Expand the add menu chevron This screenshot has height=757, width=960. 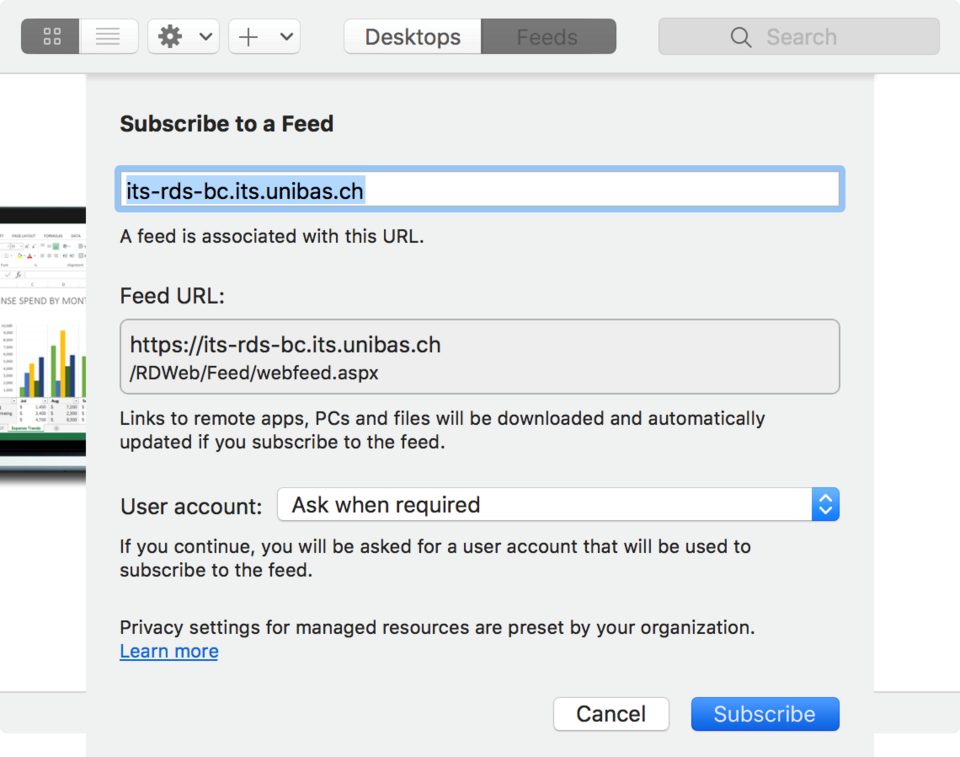[x=286, y=37]
